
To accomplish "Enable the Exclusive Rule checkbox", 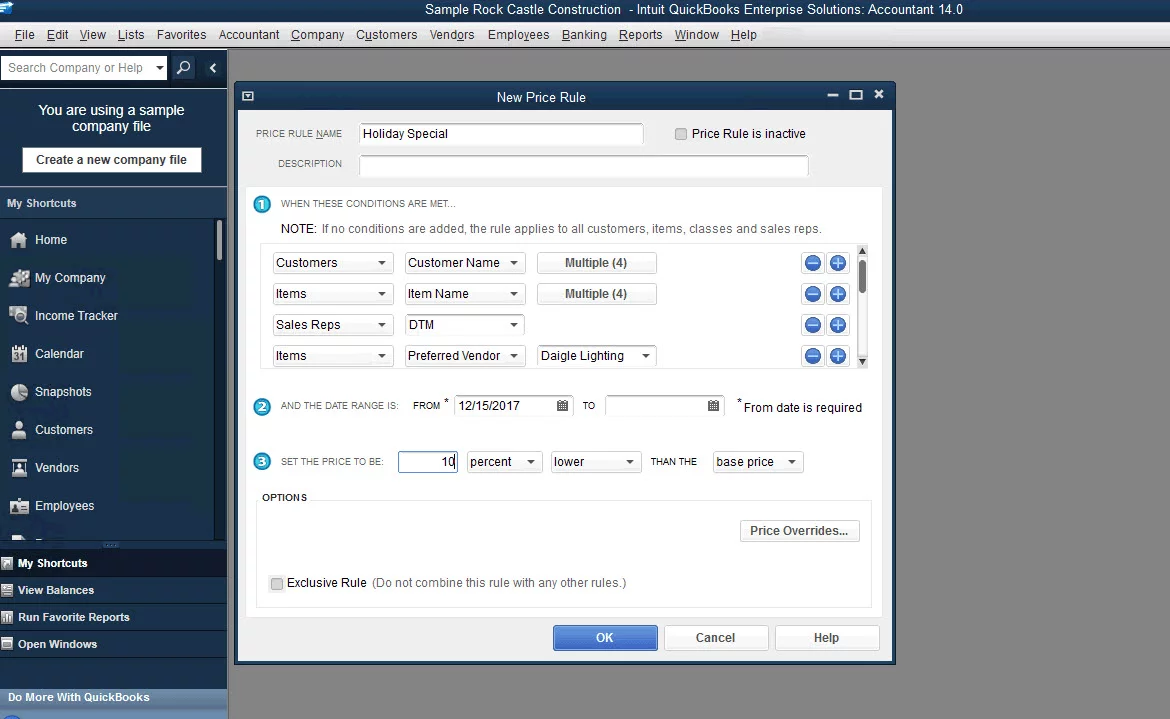I will [x=277, y=583].
